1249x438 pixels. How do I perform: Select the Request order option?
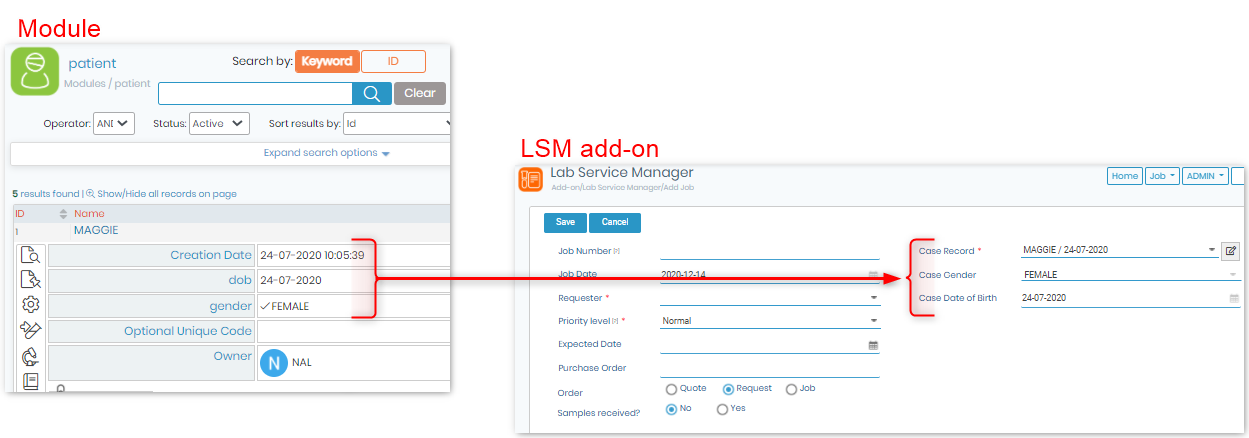[x=729, y=389]
